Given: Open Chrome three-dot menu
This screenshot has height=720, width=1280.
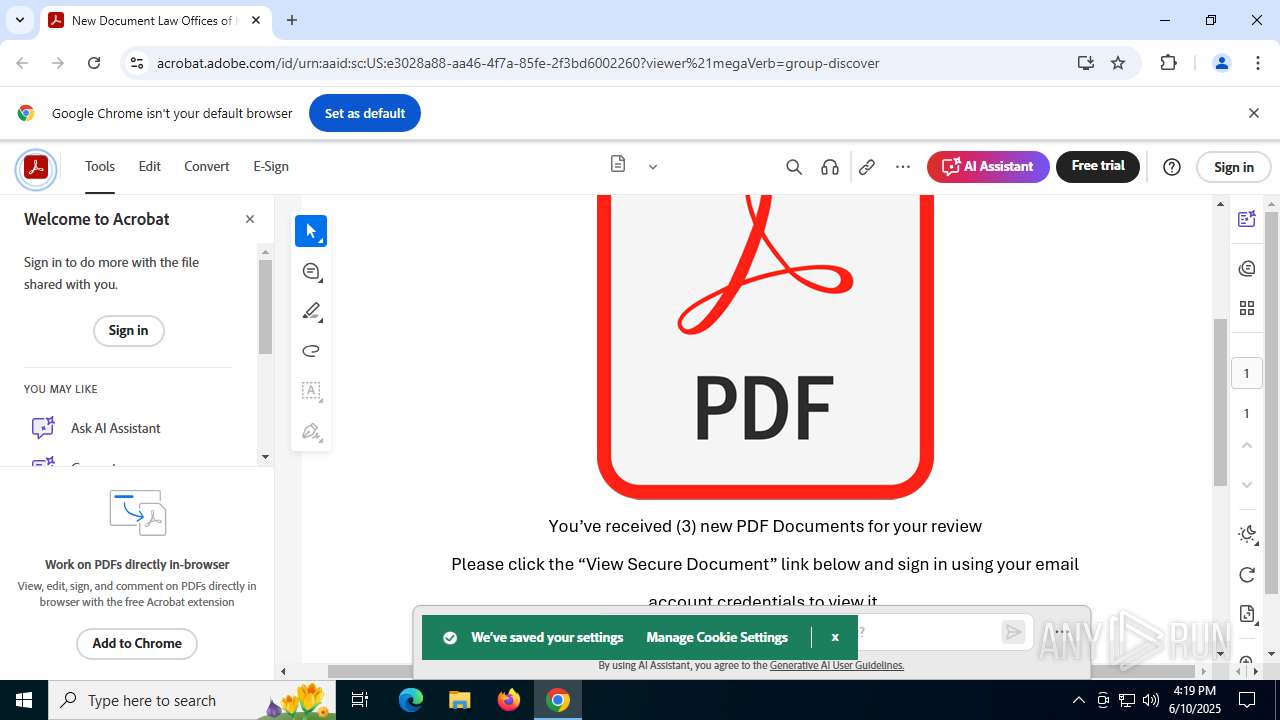Looking at the screenshot, I should tap(1258, 63).
